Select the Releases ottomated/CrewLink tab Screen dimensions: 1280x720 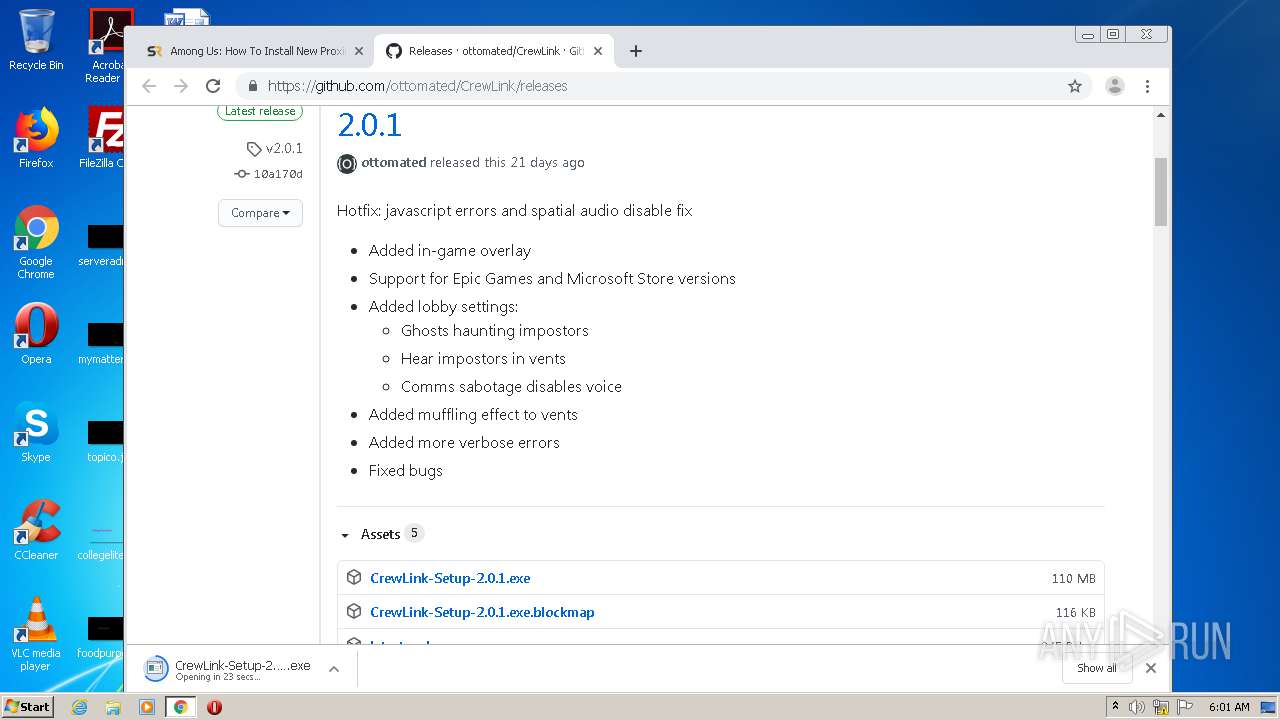point(494,51)
